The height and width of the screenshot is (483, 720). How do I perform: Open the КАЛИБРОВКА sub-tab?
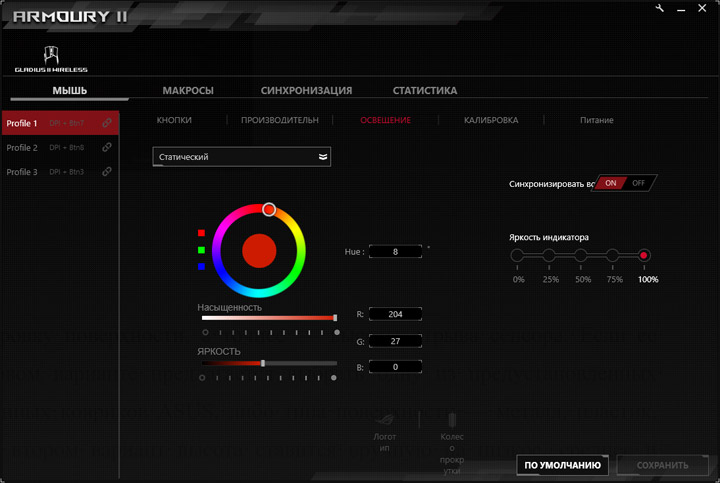(491, 120)
